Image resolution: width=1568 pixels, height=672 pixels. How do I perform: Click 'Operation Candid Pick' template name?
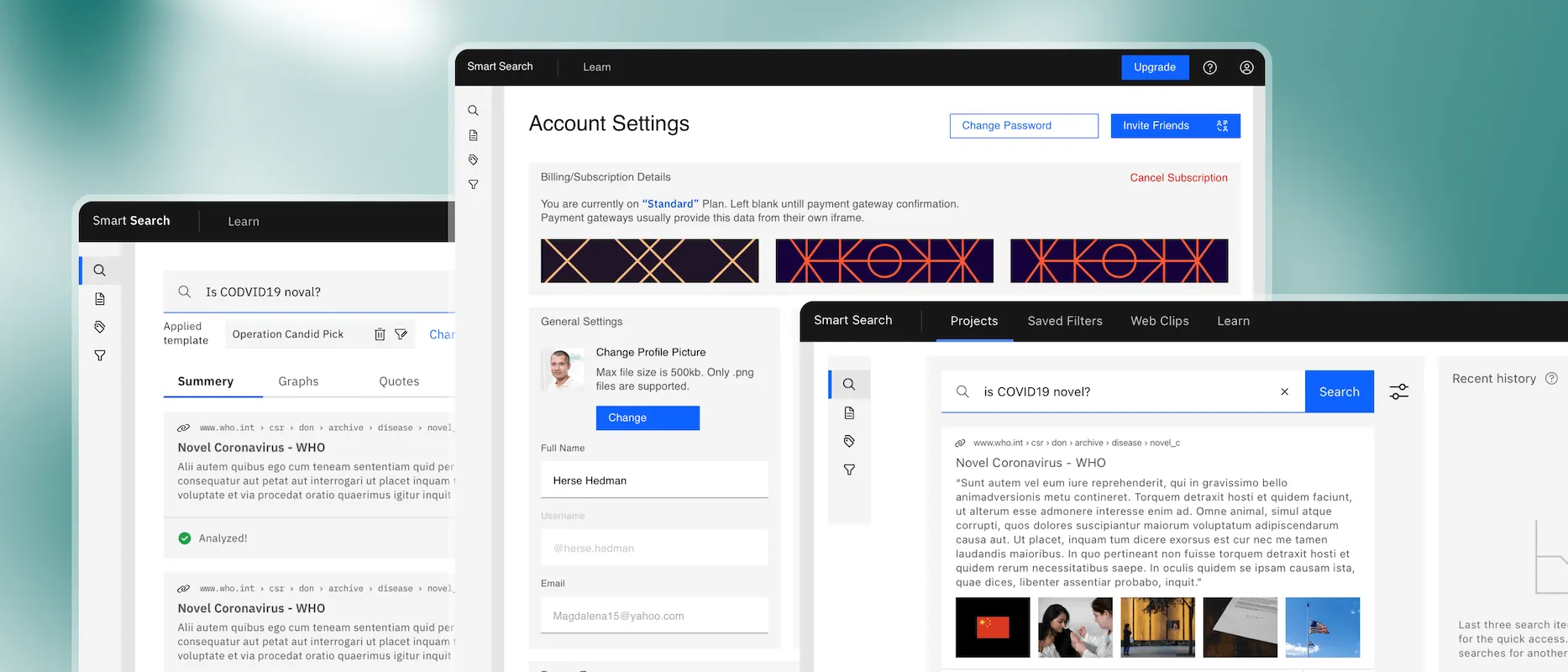tap(288, 334)
